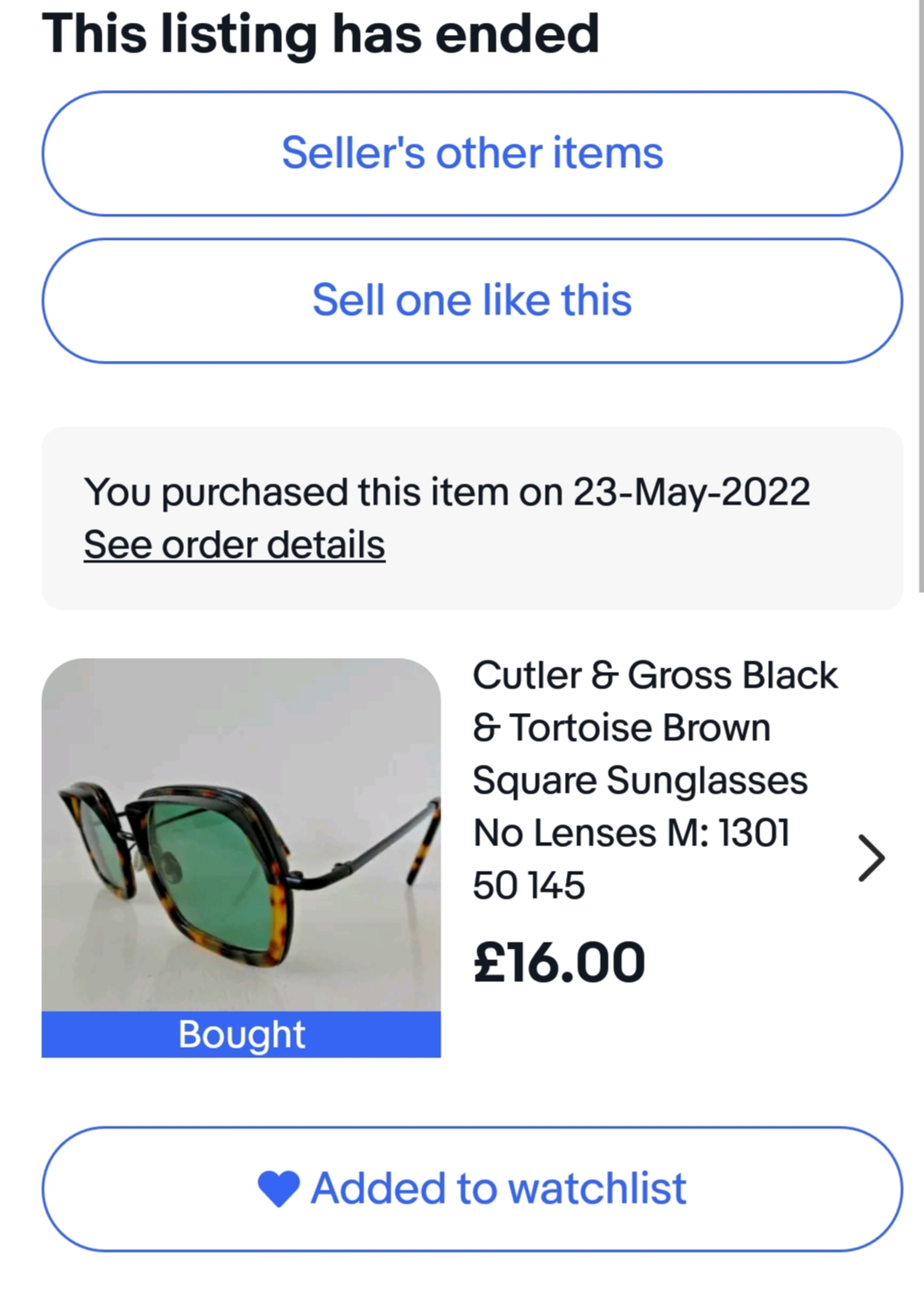Follow the See order details link
Image resolution: width=924 pixels, height=1293 pixels.
coord(234,545)
